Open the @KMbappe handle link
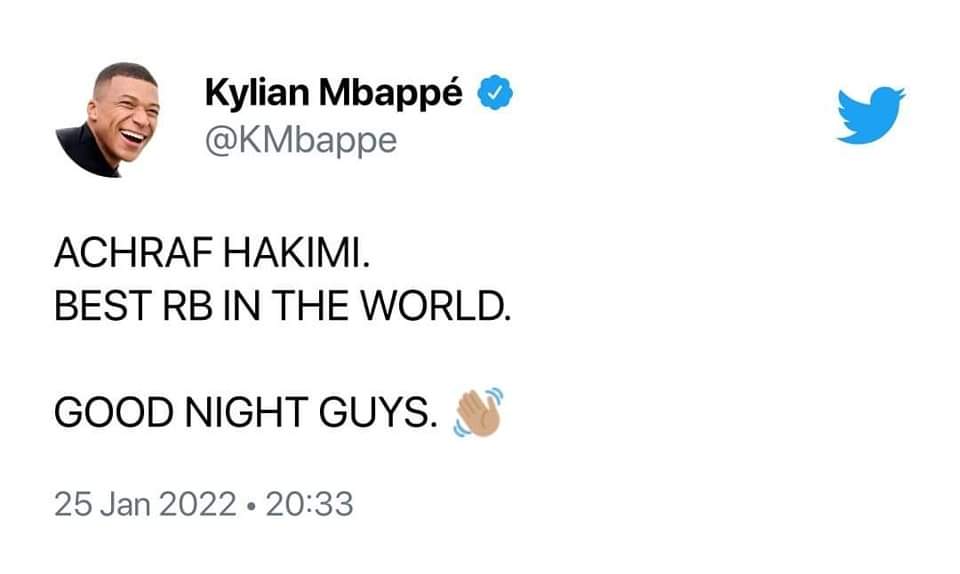Viewport: 960px width, 574px height. (300, 140)
